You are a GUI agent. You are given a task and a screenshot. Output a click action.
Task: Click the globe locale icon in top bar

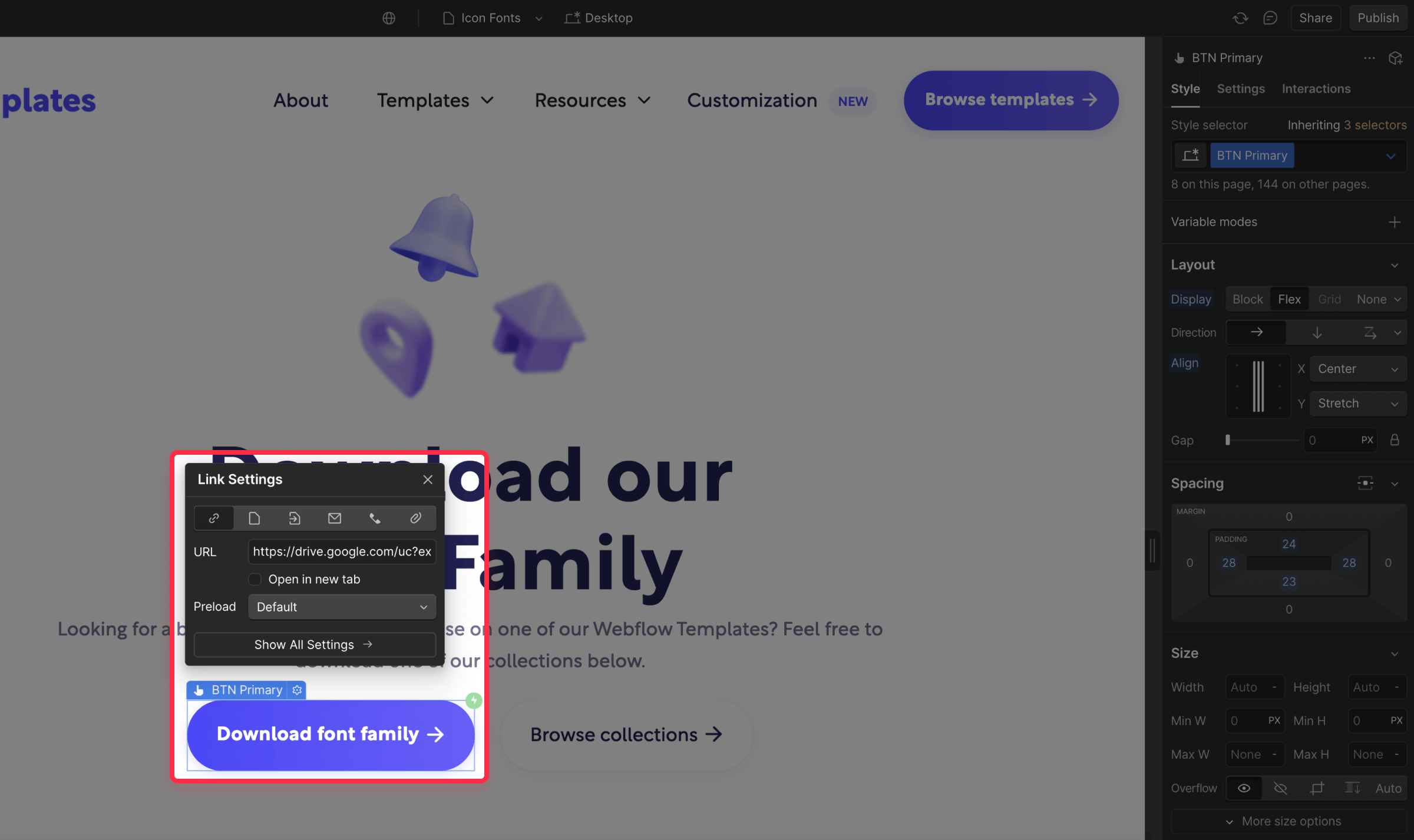(x=389, y=18)
